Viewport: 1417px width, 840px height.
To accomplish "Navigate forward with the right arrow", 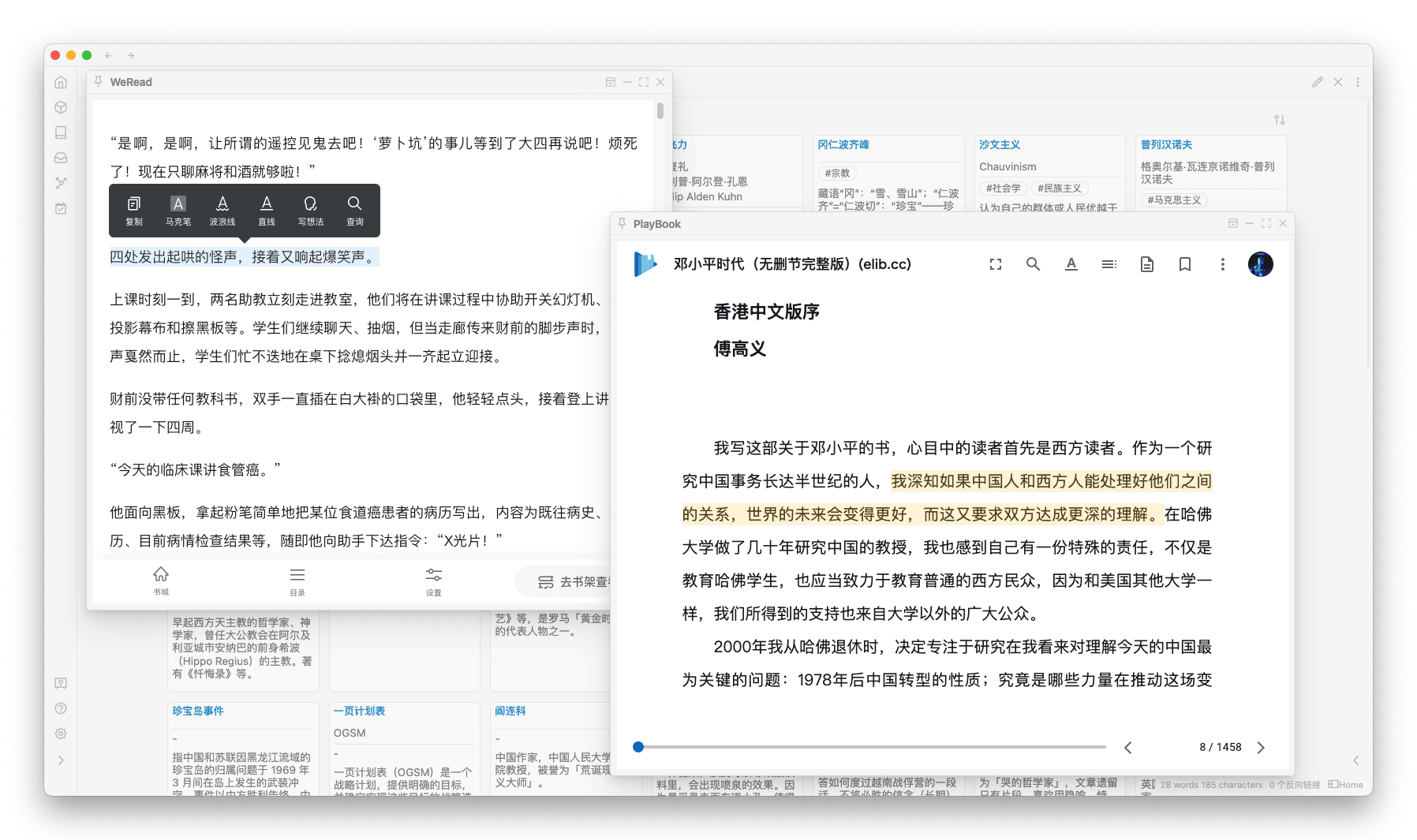I will pyautogui.click(x=131, y=55).
